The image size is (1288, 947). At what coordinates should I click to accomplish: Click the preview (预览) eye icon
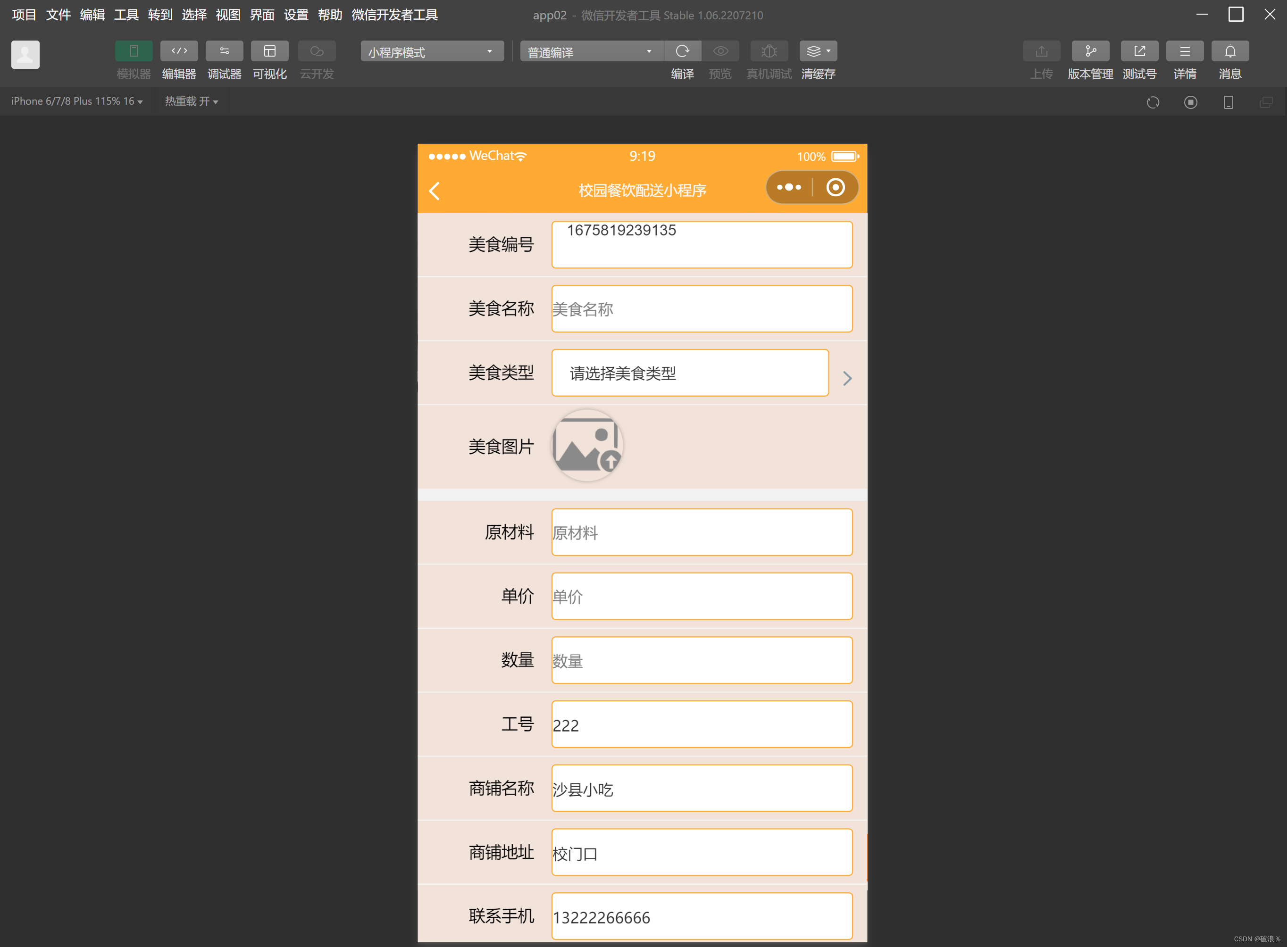pos(720,51)
